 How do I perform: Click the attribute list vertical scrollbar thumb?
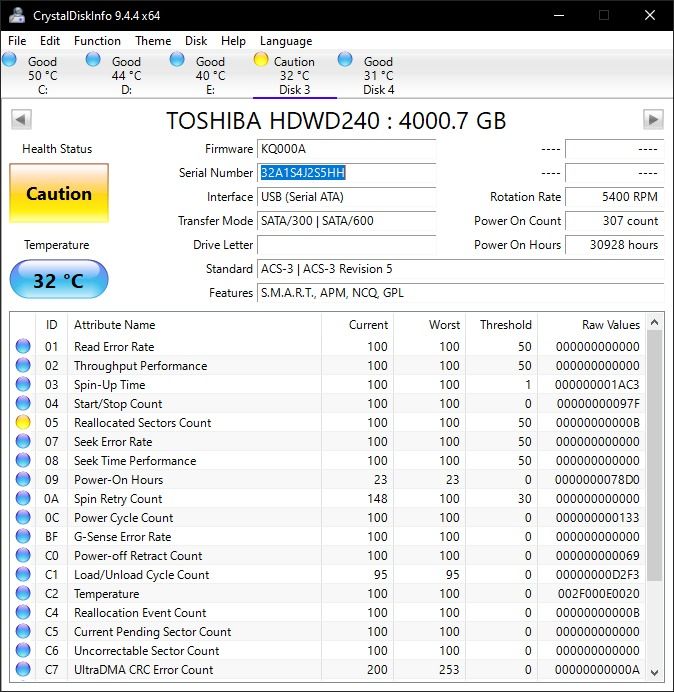[x=655, y=456]
